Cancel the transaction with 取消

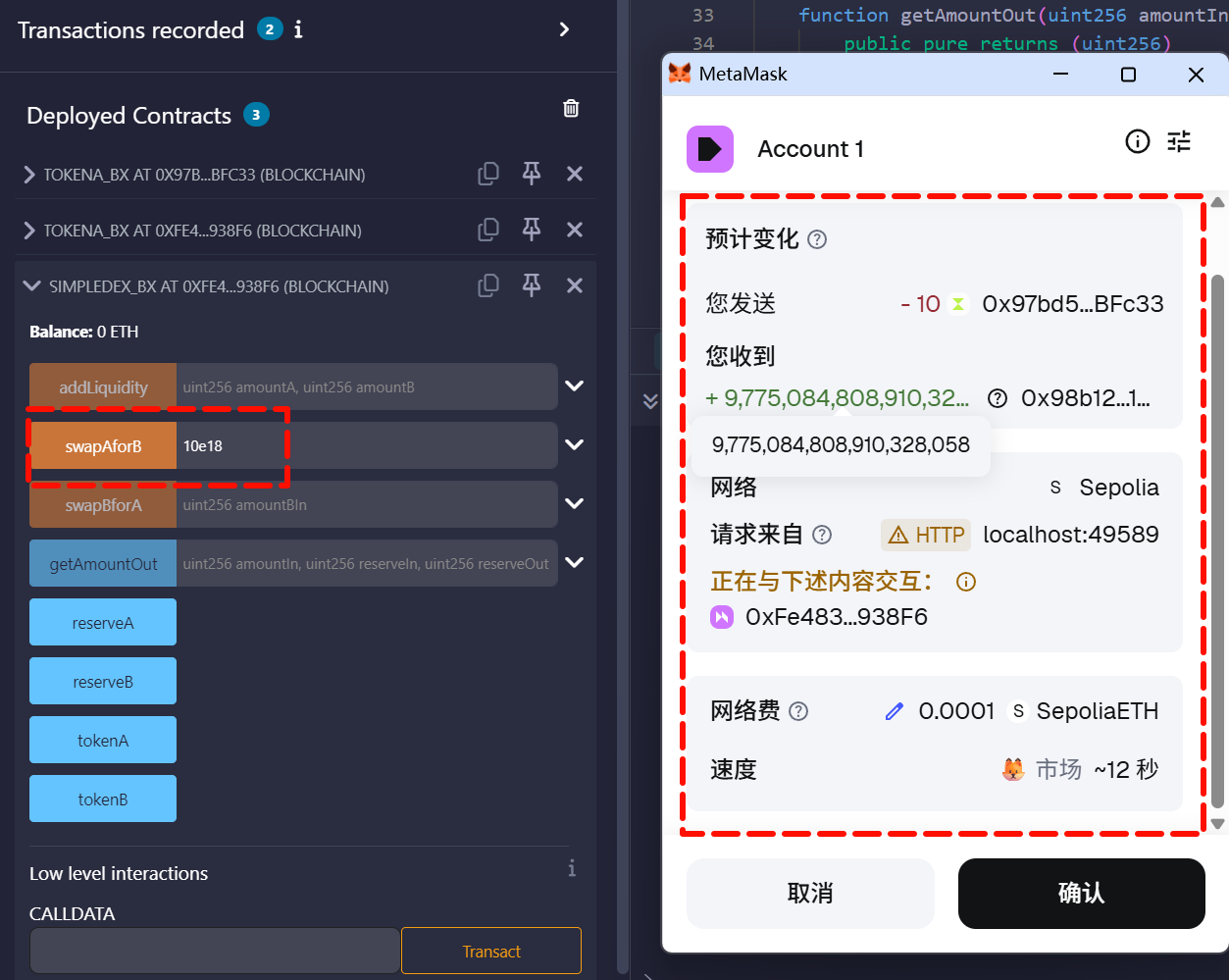[810, 893]
